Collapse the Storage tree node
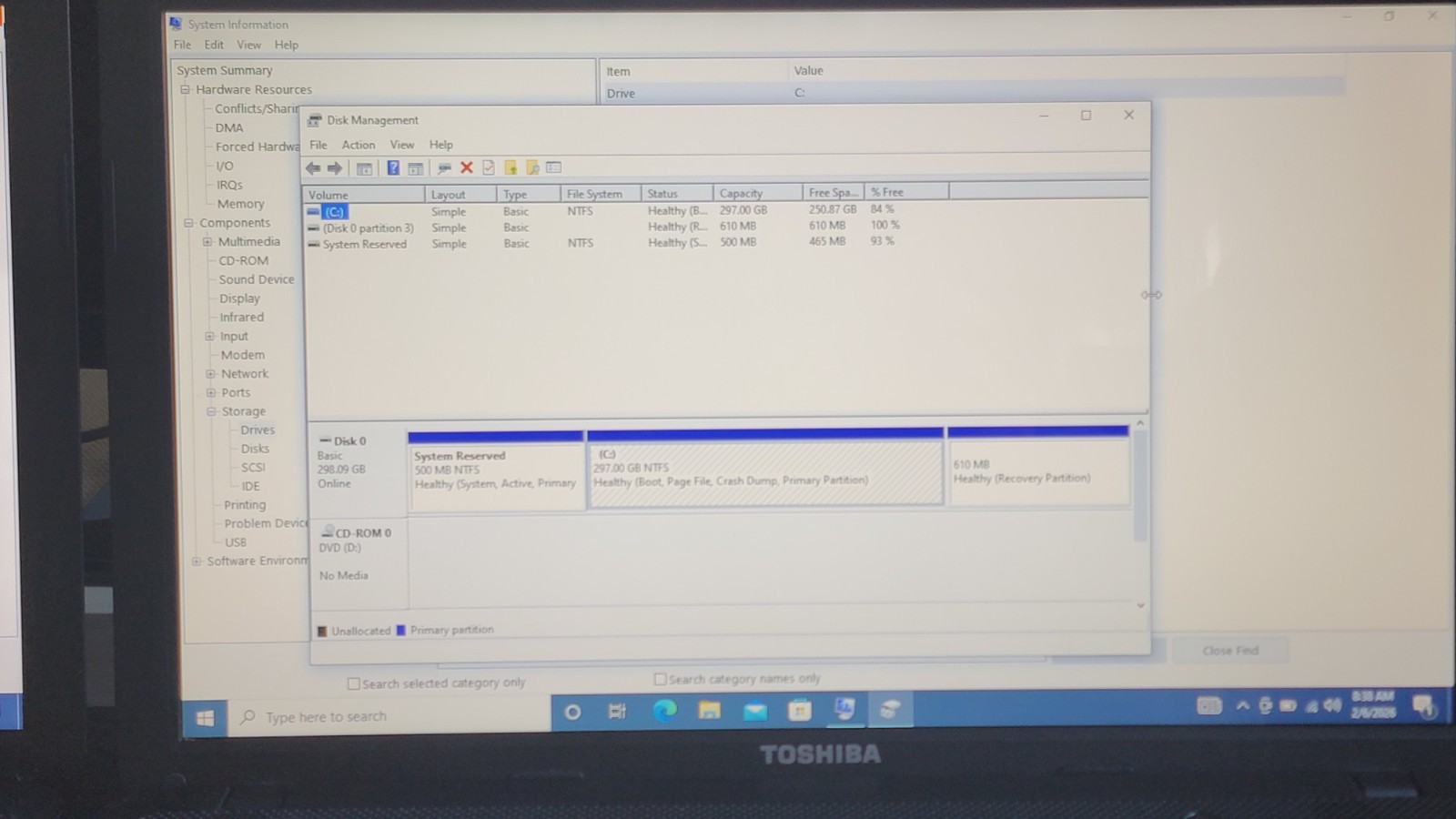 pos(211,411)
